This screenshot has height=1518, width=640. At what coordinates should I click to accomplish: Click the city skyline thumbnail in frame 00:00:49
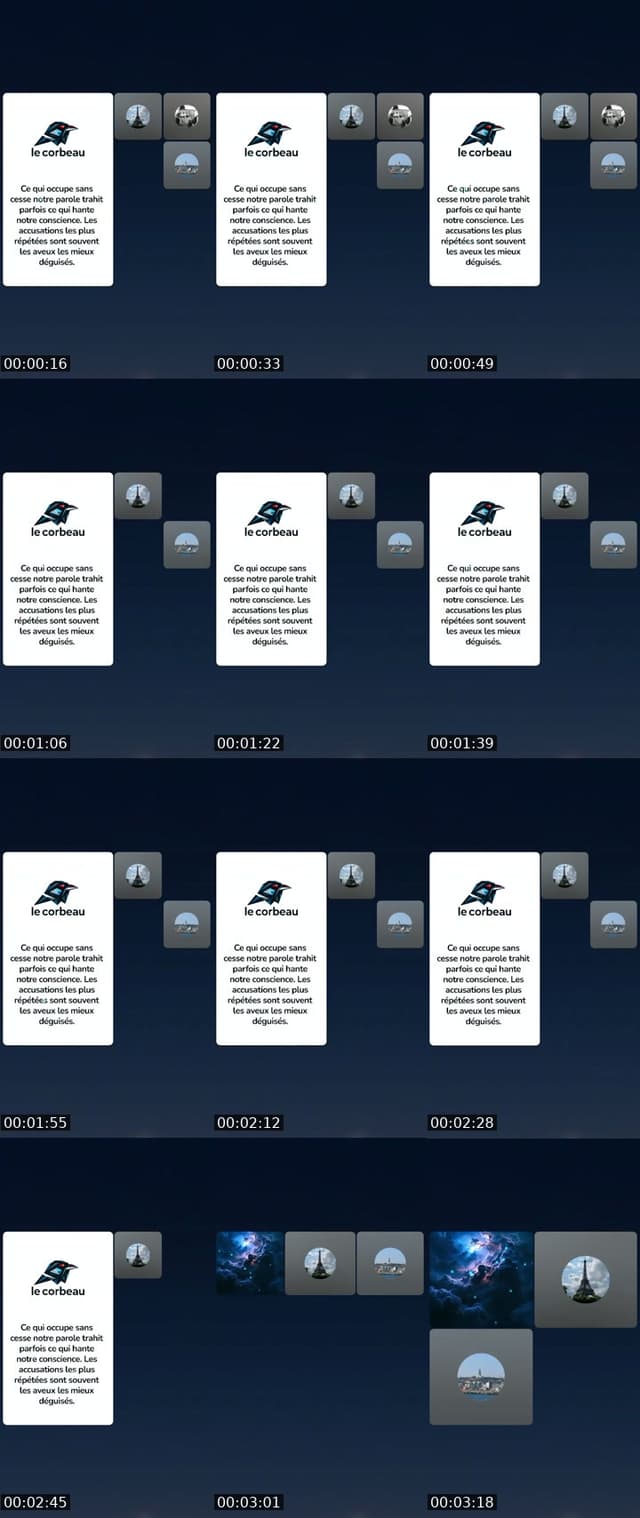tap(613, 165)
